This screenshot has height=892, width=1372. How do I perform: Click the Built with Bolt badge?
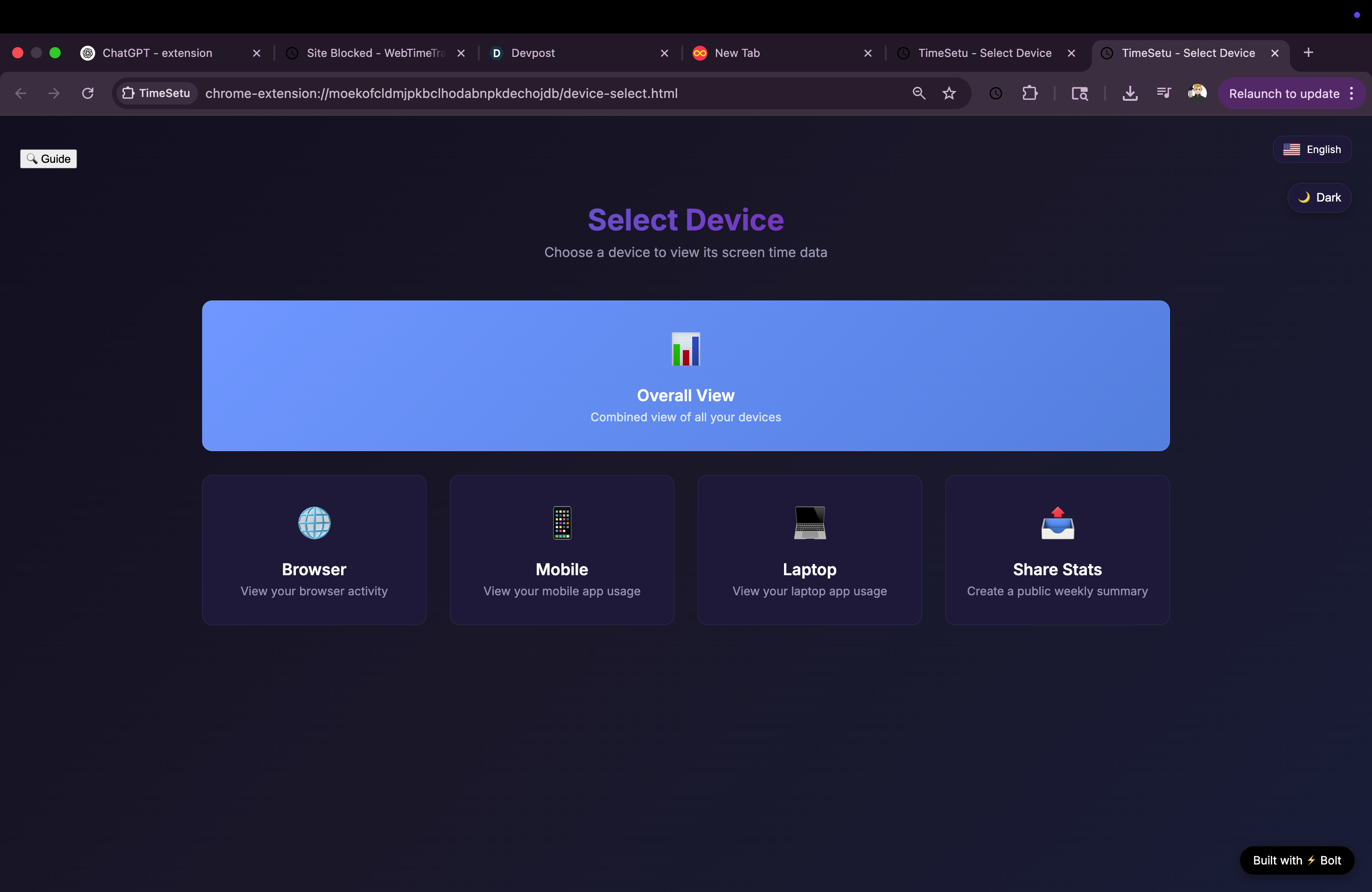pos(1296,860)
